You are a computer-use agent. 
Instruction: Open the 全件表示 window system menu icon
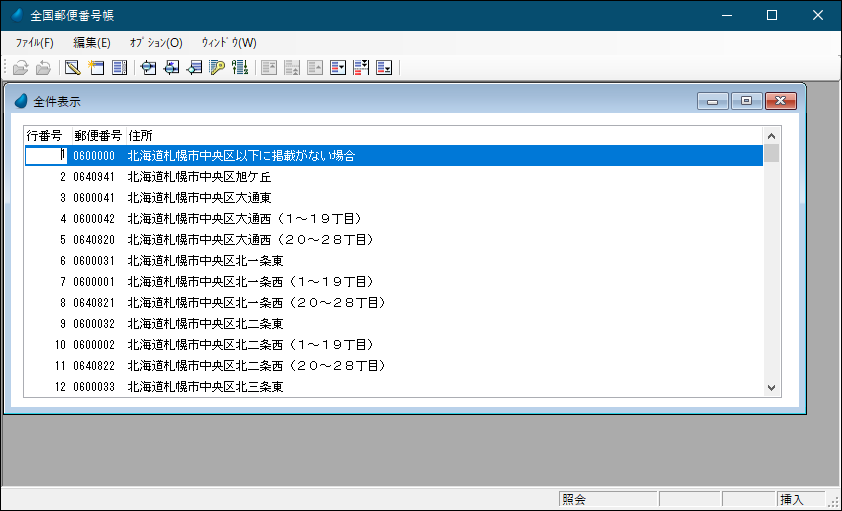(x=21, y=101)
